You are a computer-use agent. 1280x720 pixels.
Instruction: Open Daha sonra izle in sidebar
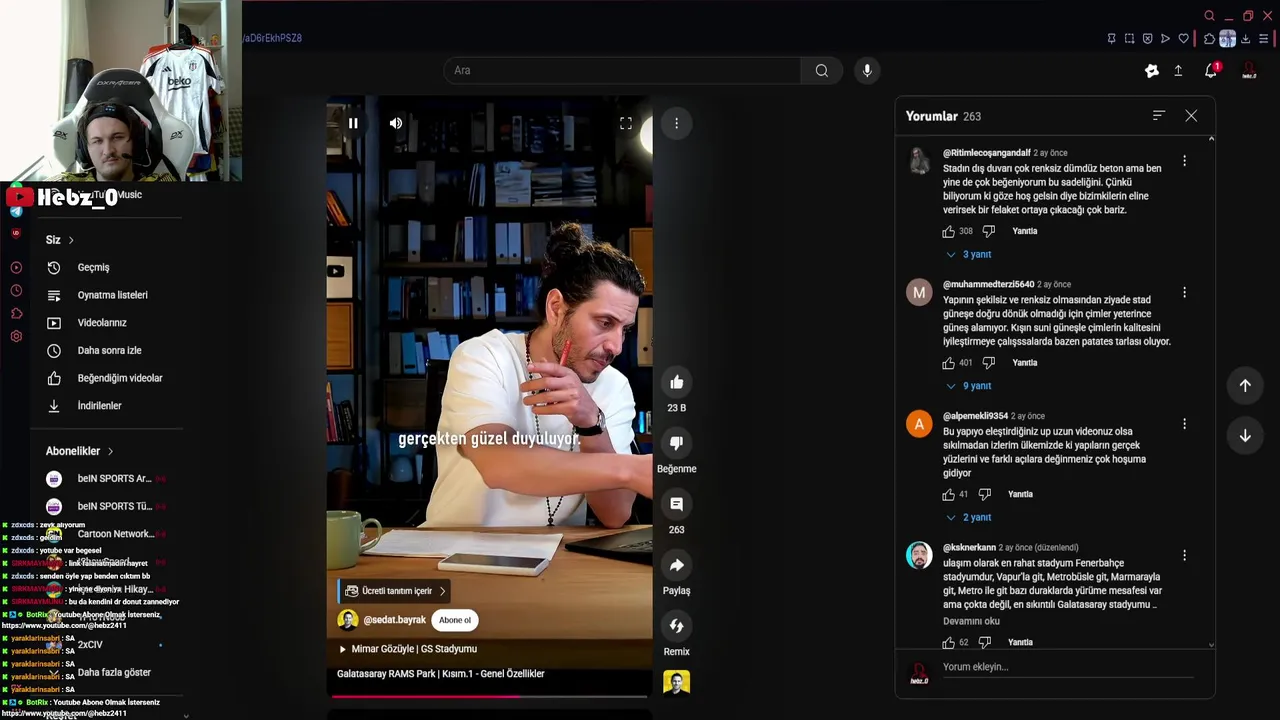pos(108,351)
